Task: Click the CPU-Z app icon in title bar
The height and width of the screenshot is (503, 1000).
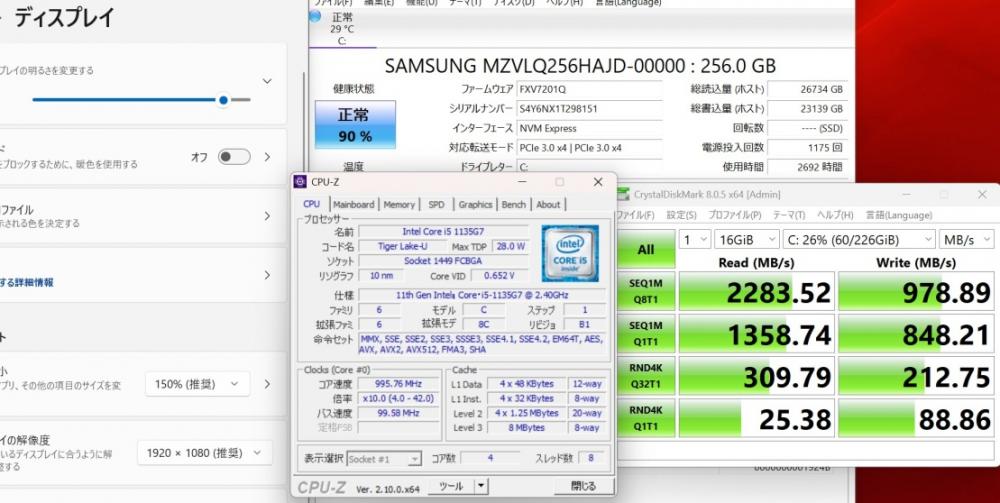Action: point(300,182)
